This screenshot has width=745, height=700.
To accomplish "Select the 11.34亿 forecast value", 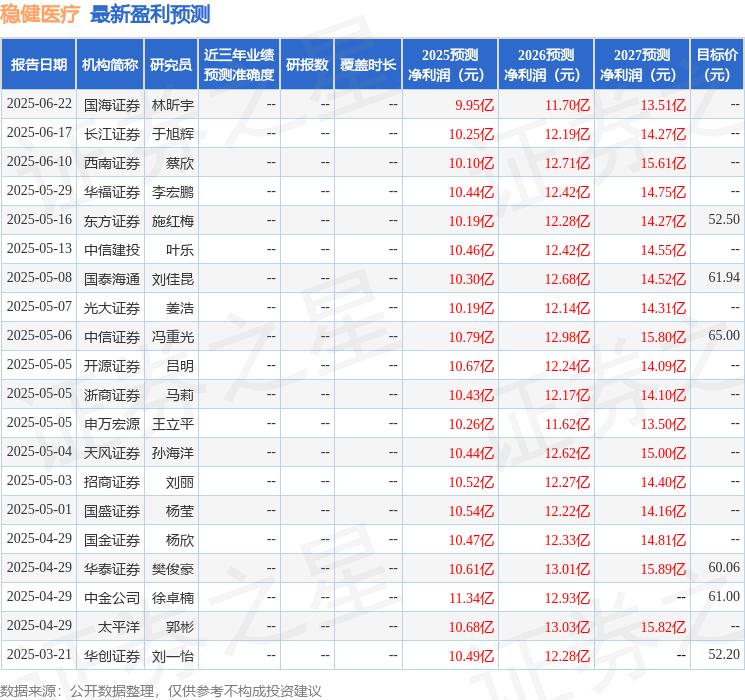I will (x=471, y=598).
